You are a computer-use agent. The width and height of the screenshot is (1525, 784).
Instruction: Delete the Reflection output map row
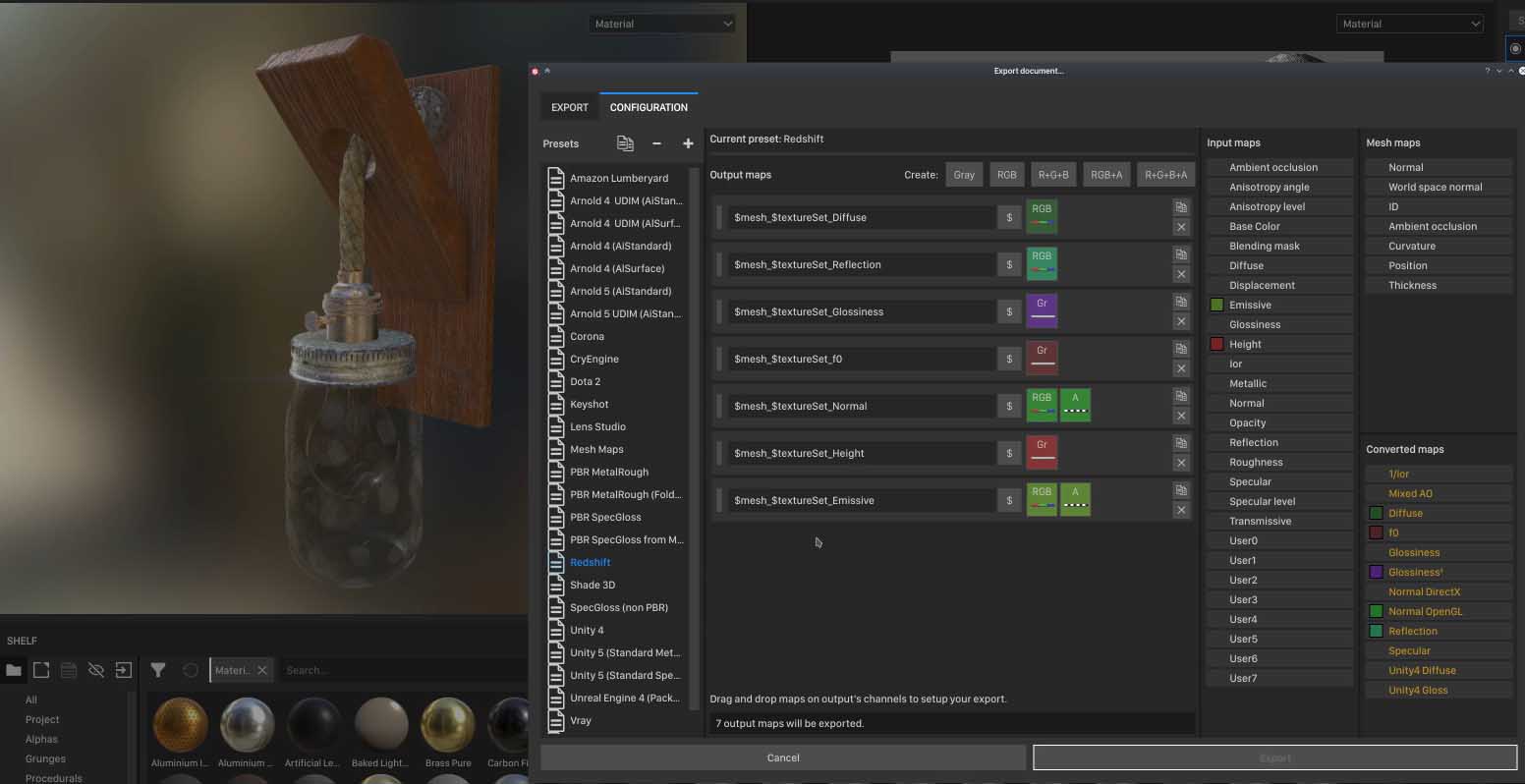(1181, 274)
